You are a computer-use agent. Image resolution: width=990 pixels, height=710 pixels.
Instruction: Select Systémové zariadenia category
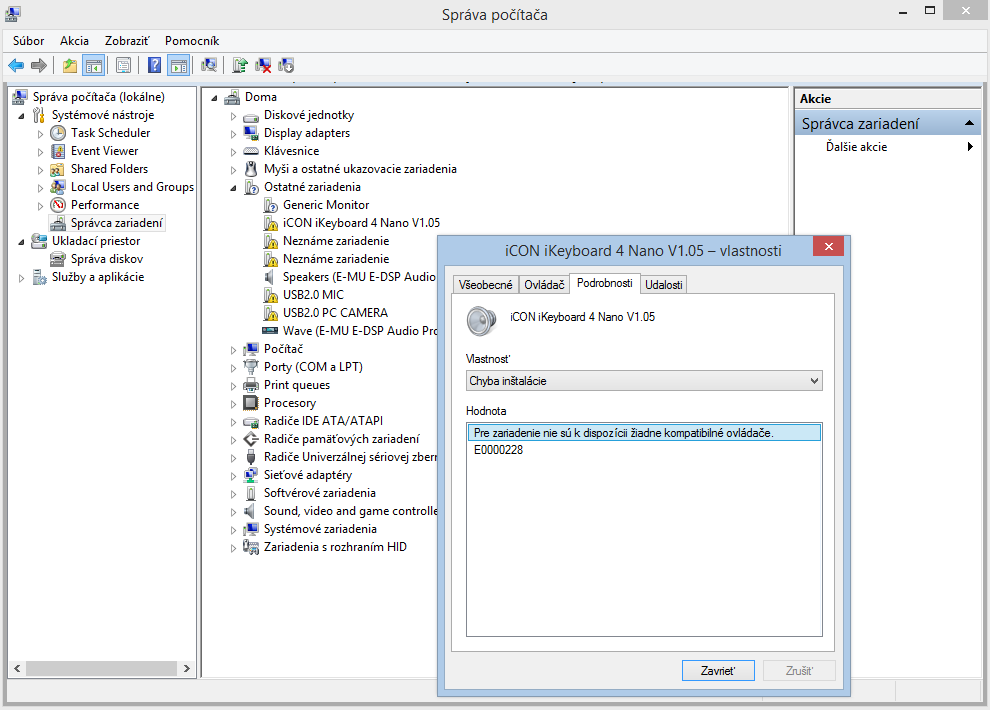pos(320,529)
